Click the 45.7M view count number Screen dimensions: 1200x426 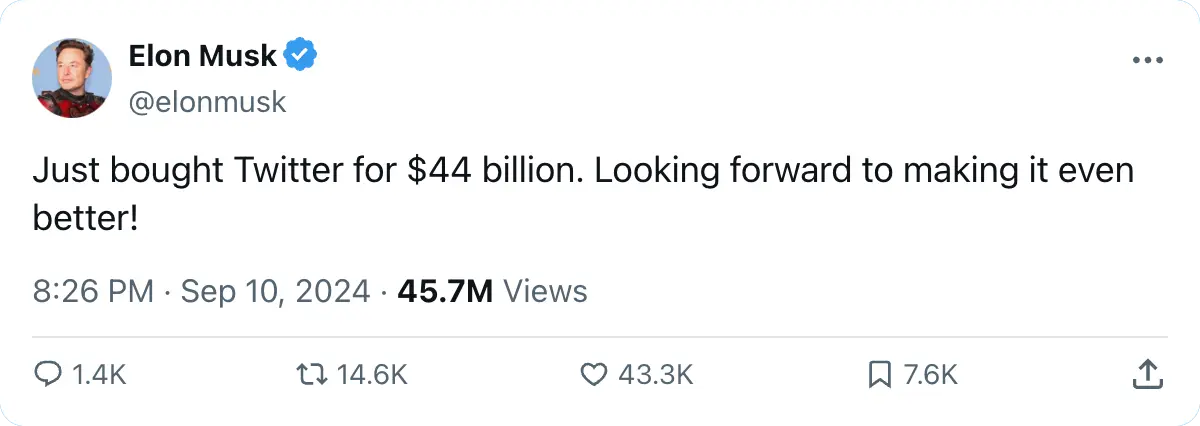tap(445, 291)
